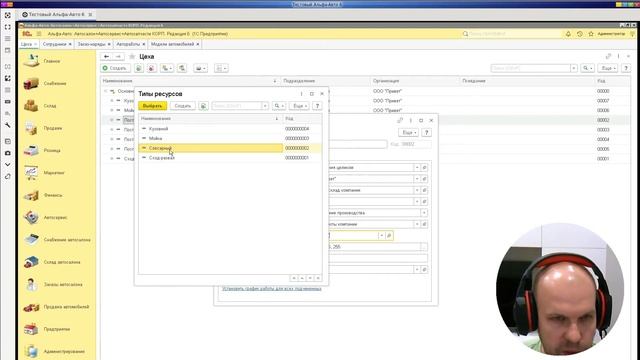
Task: Select the Кузовной resource type row
Action: [230, 129]
